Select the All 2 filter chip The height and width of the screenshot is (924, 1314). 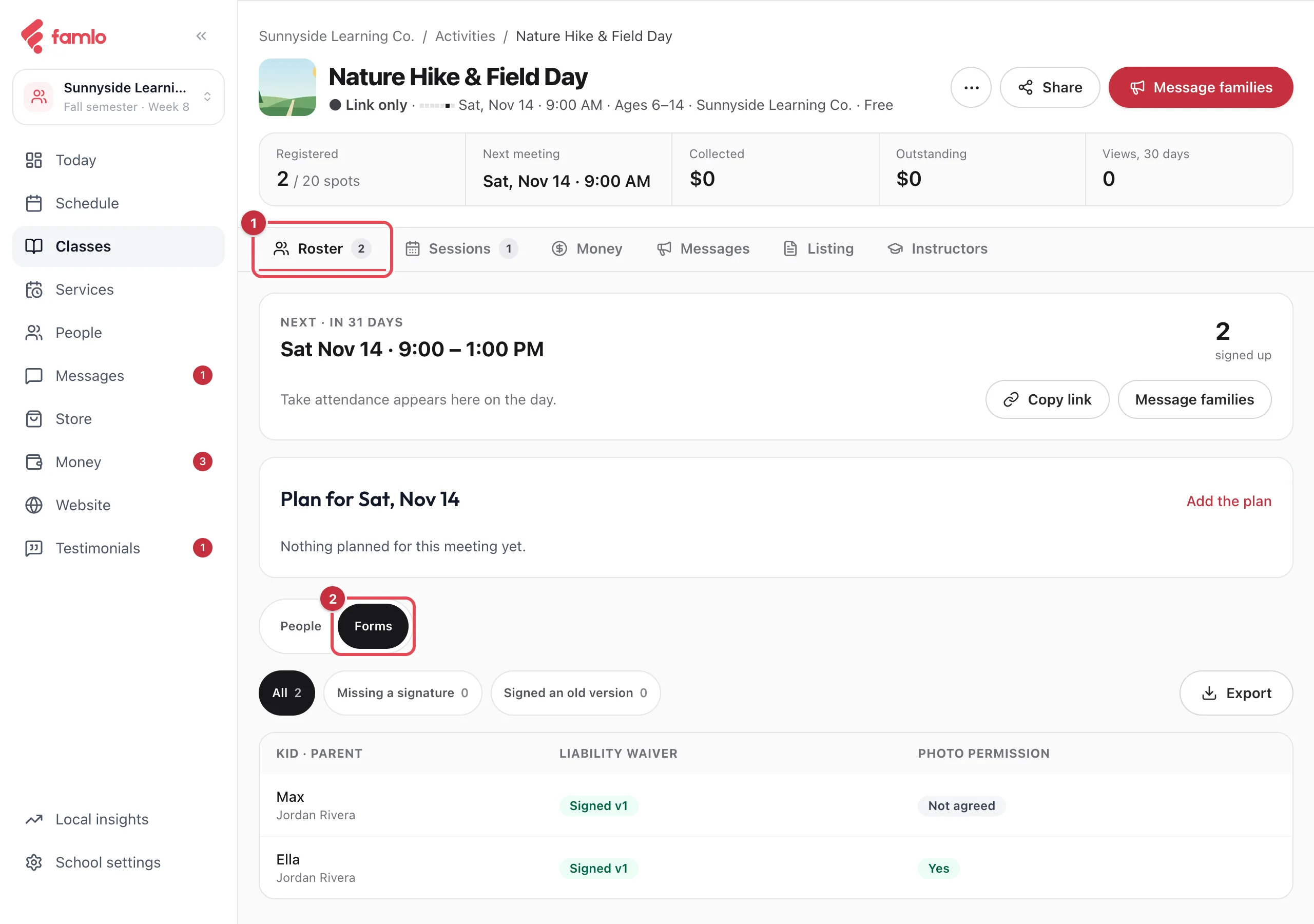pyautogui.click(x=287, y=692)
